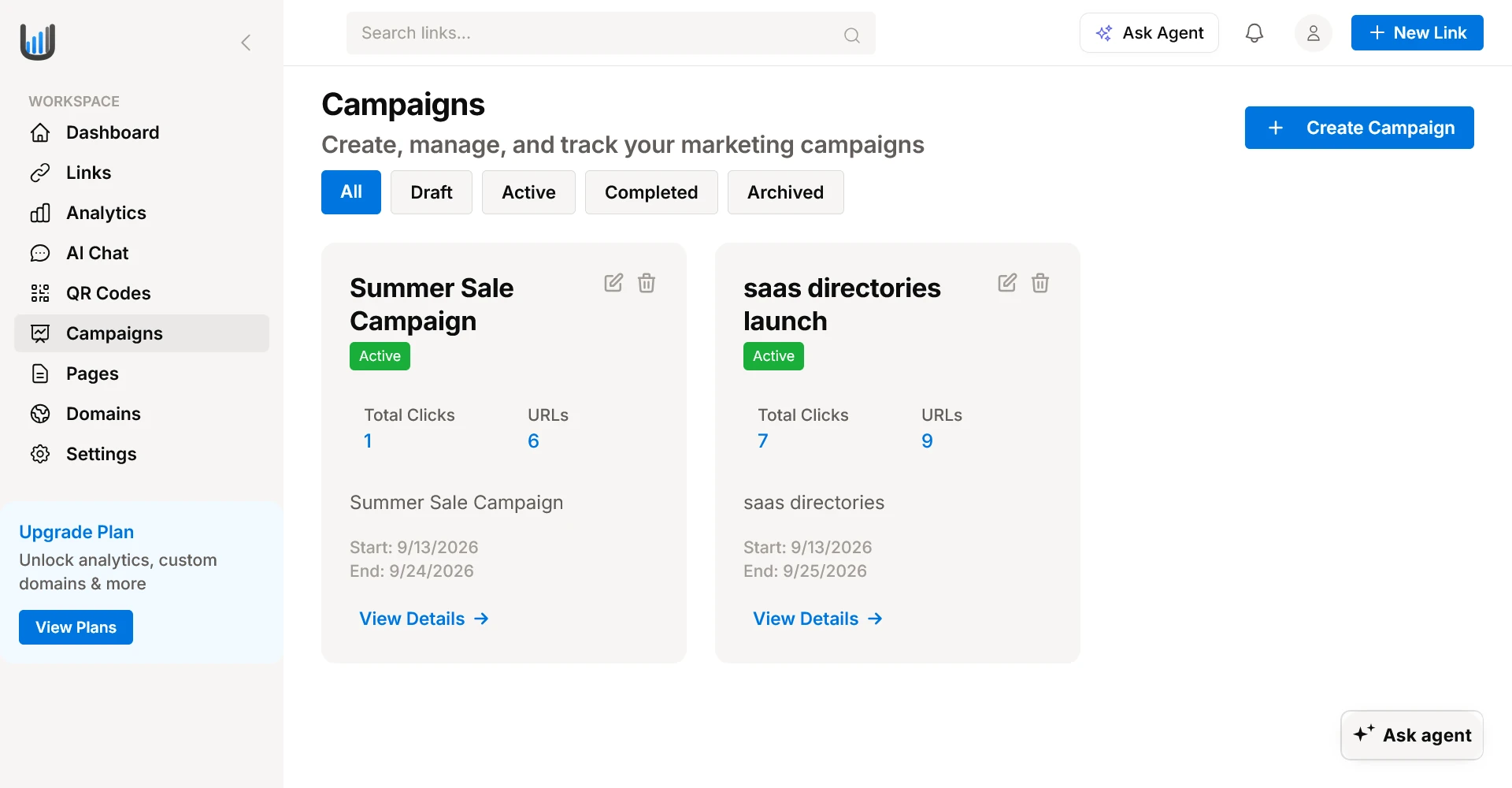This screenshot has height=788, width=1512.
Task: Collapse the sidebar with the chevron
Action: click(x=246, y=43)
